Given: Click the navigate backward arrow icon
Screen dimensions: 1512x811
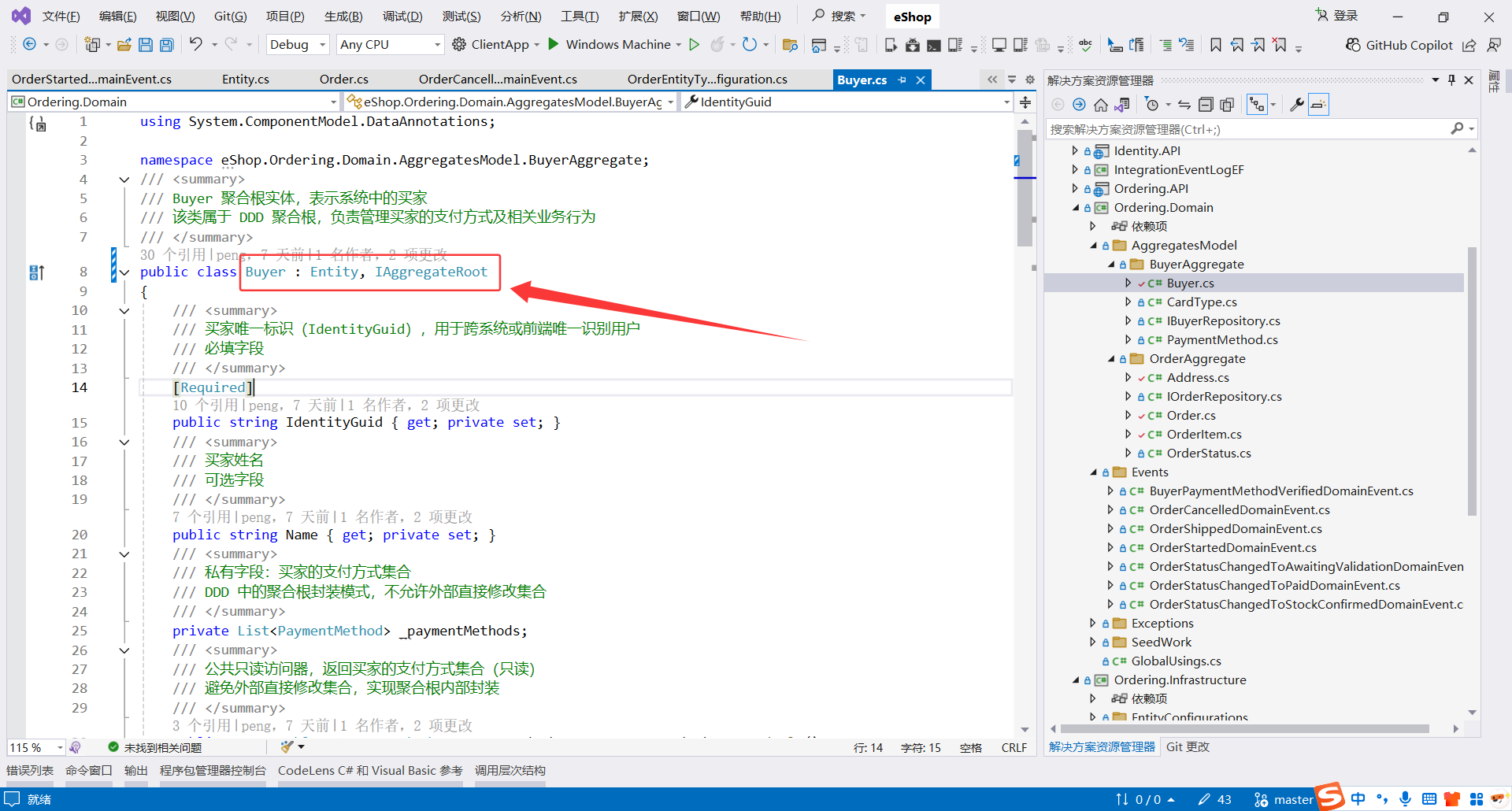Looking at the screenshot, I should point(29,45).
